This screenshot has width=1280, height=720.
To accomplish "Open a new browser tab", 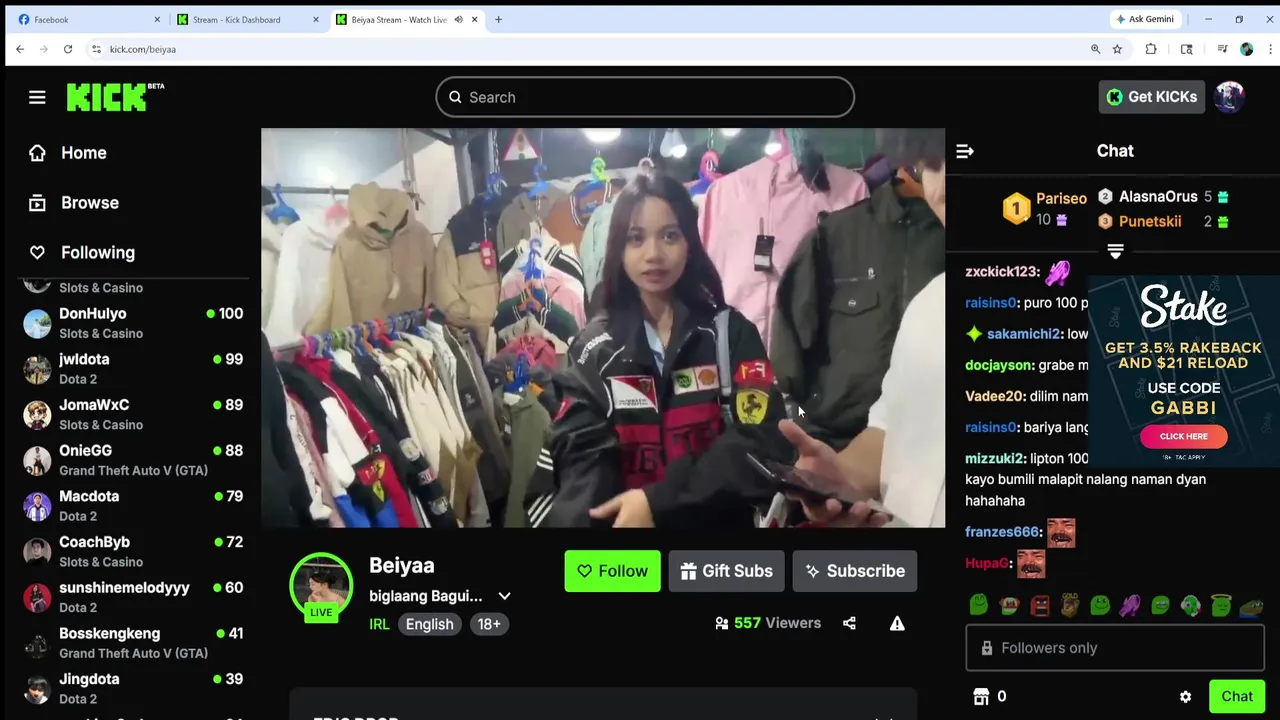I will click(x=498, y=19).
